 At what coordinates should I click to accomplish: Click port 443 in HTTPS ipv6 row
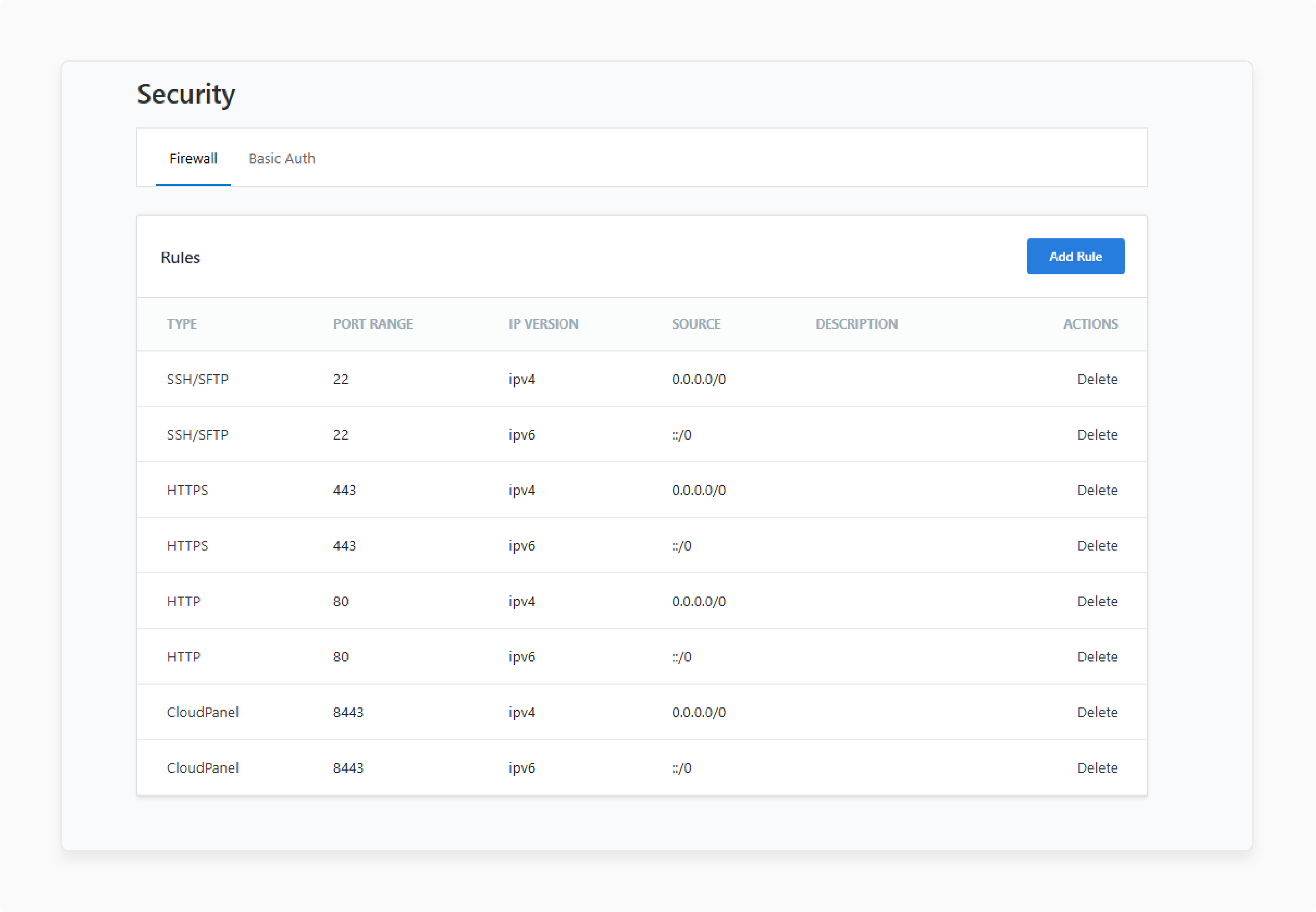pyautogui.click(x=344, y=545)
